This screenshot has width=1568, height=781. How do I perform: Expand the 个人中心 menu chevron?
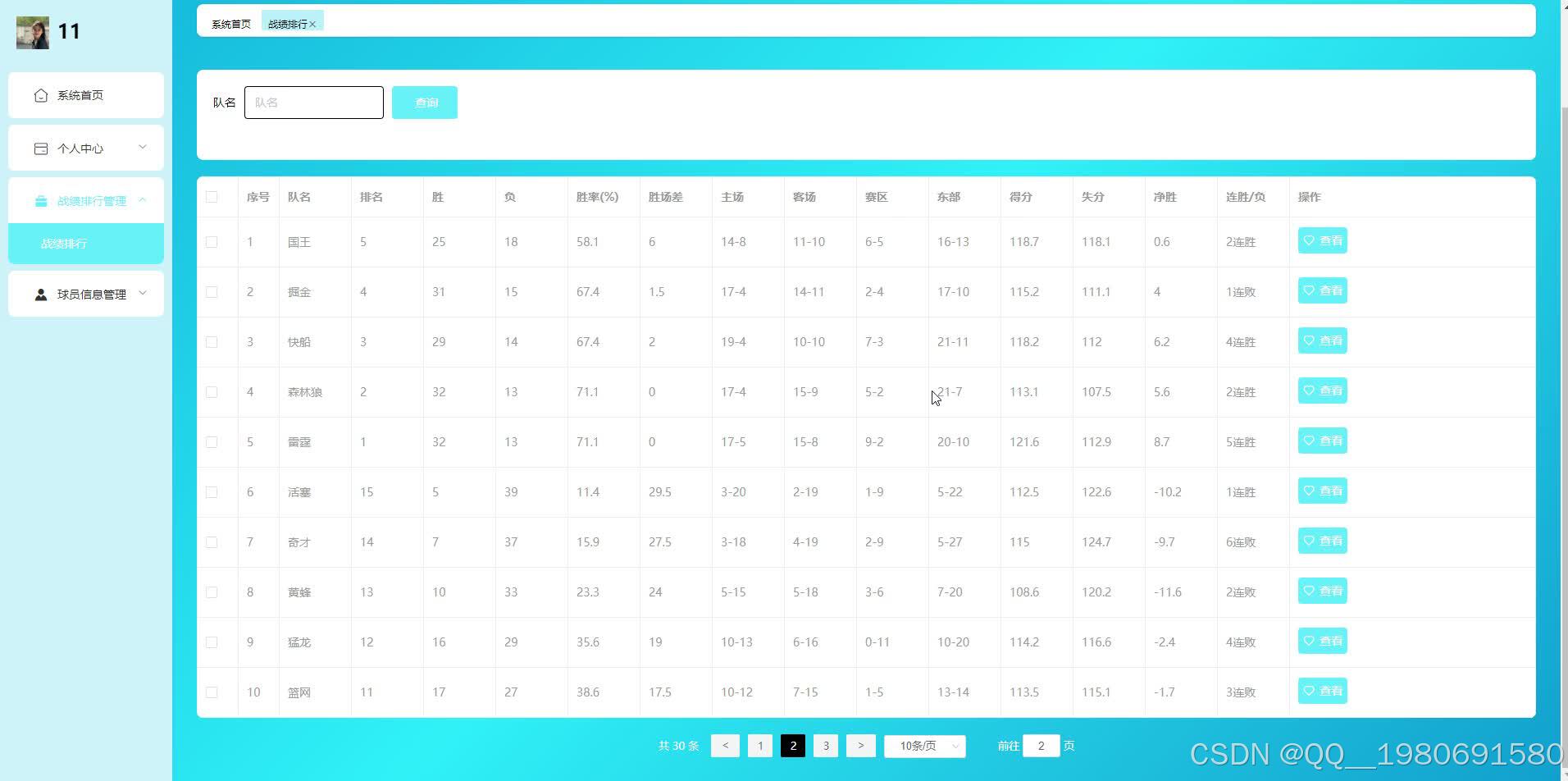point(143,147)
